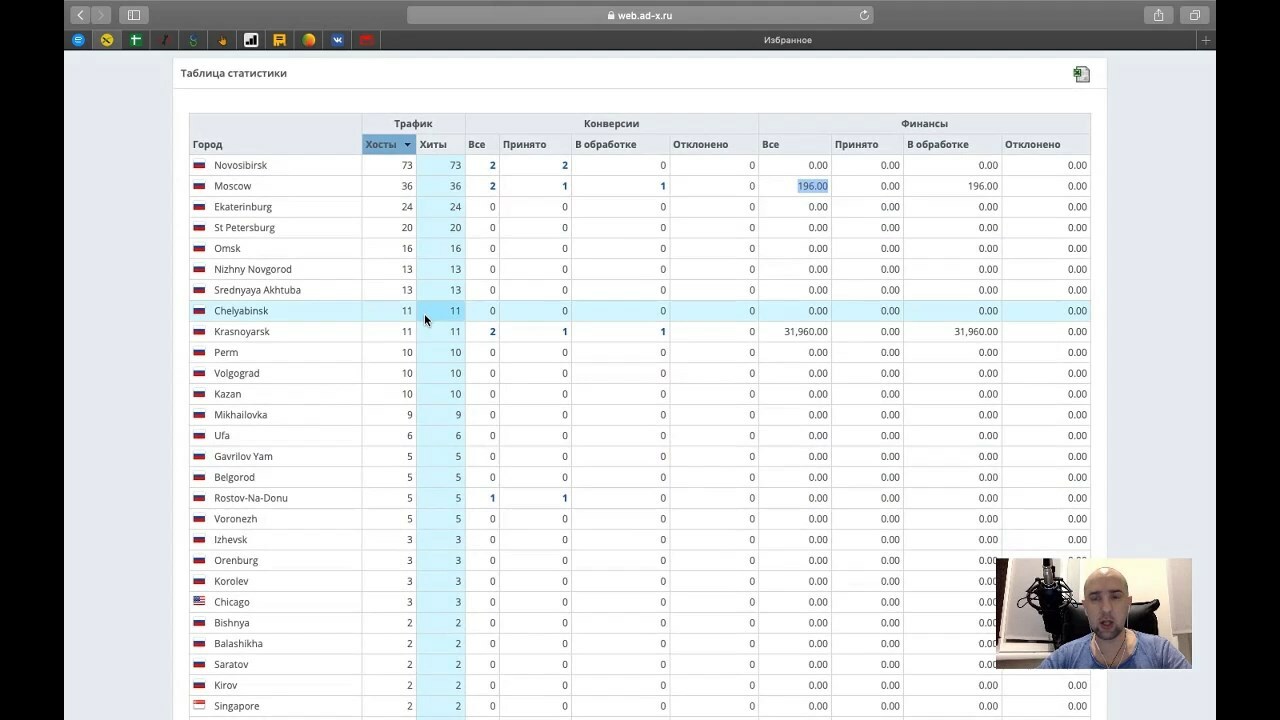Screen dimensions: 1280x720
Task: Open the VK pinned tab
Action: tap(338, 40)
